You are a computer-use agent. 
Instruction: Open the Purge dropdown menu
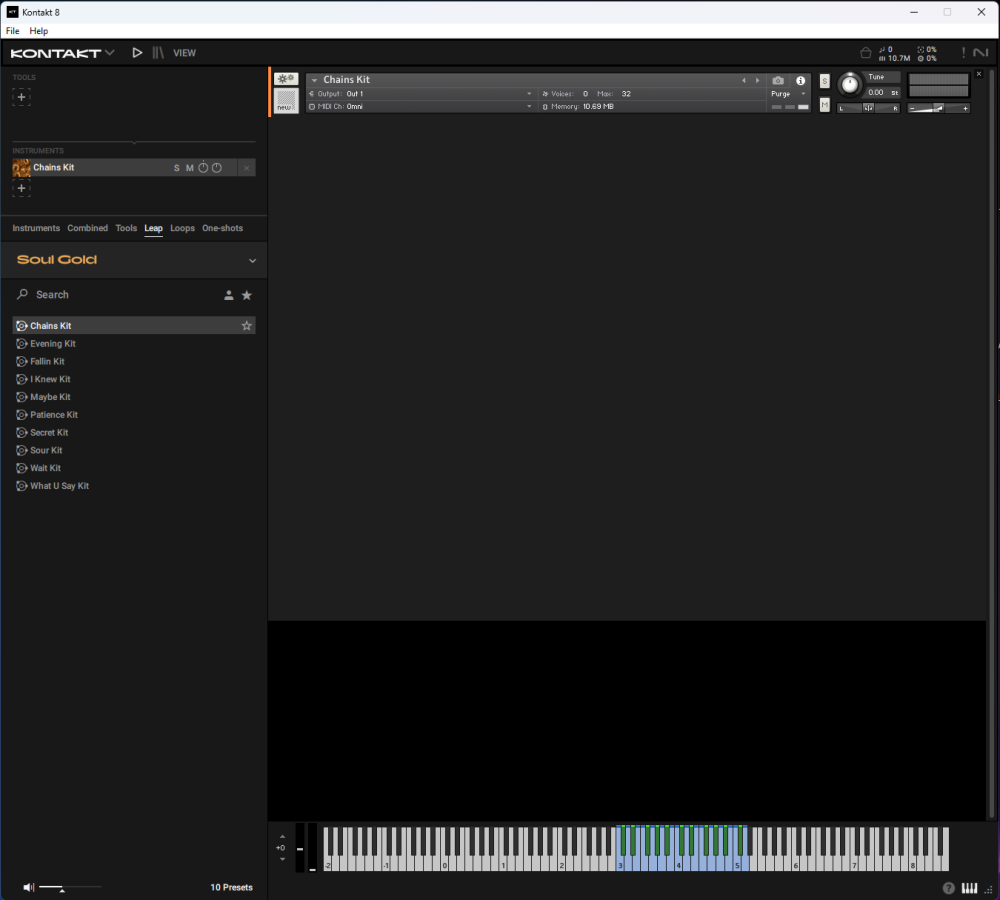point(789,94)
